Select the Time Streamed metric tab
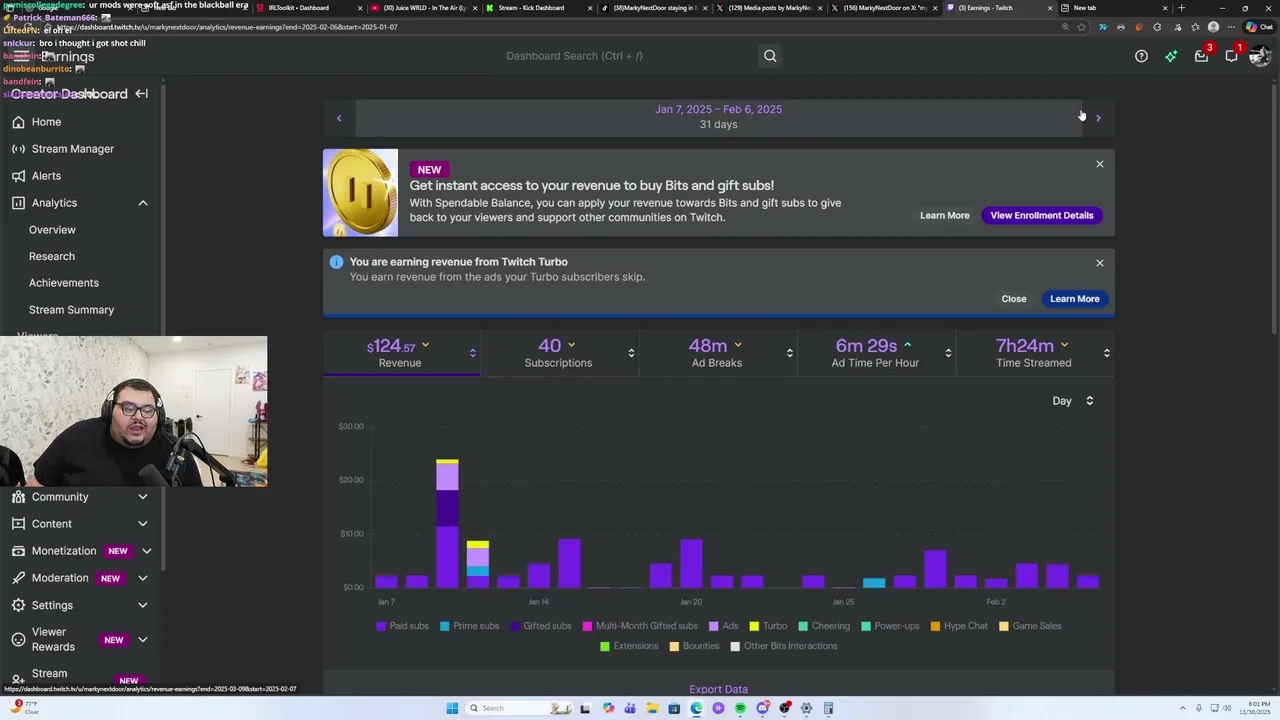 (1035, 353)
